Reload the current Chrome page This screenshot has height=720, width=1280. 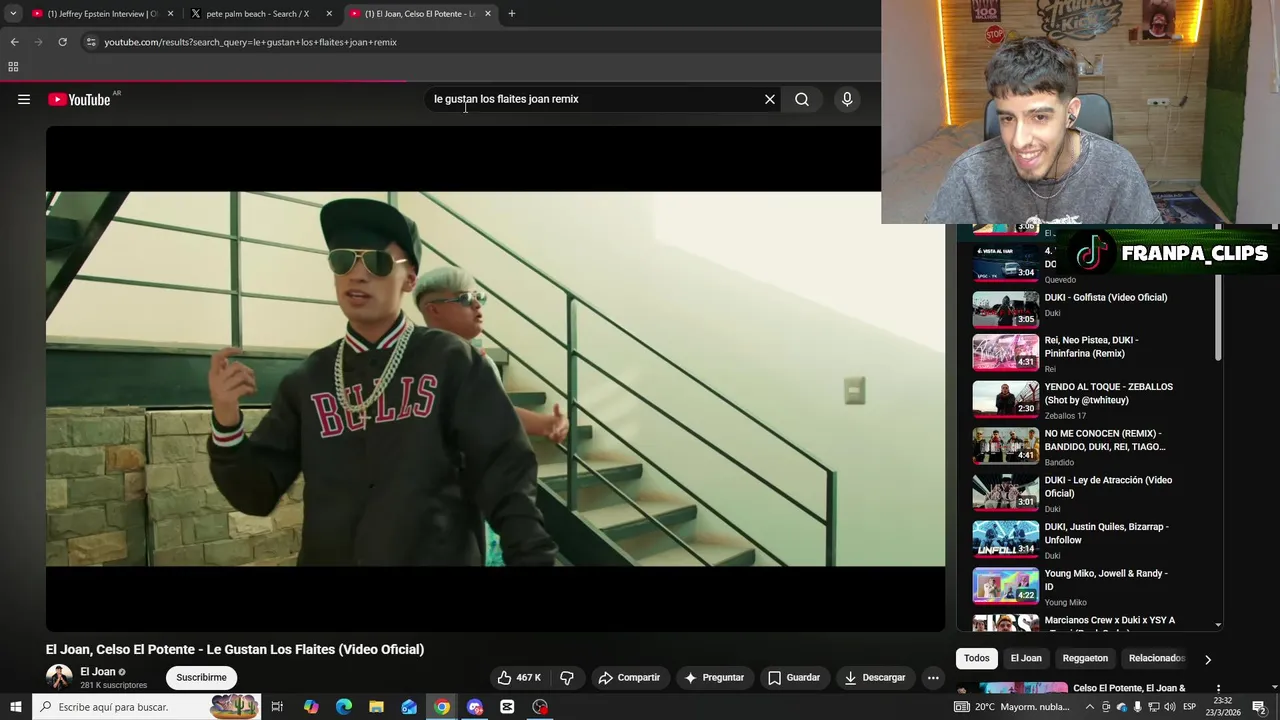(x=62, y=42)
